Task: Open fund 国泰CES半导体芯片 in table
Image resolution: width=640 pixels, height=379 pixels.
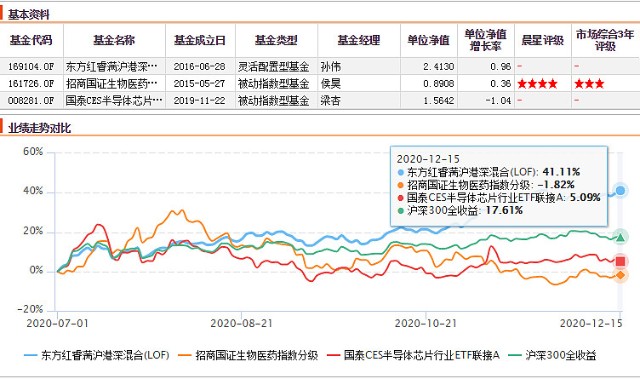Action: (x=114, y=101)
